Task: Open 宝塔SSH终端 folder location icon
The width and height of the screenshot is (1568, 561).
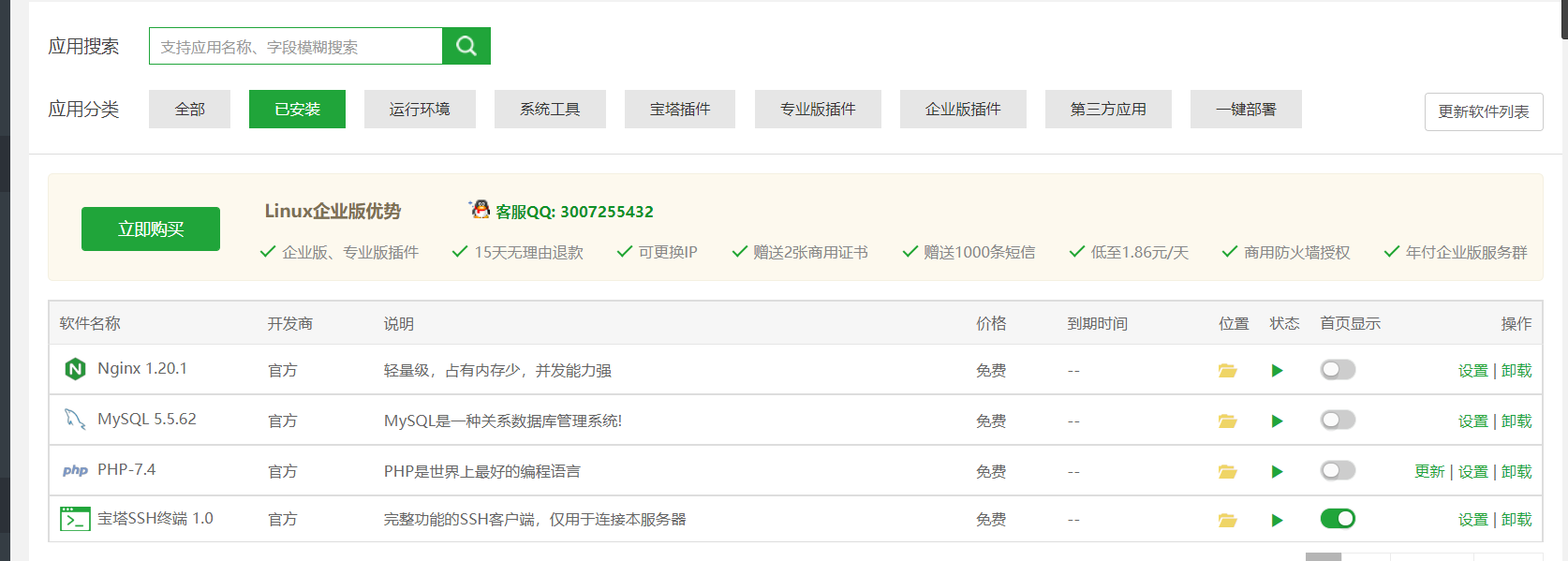Action: click(1227, 520)
